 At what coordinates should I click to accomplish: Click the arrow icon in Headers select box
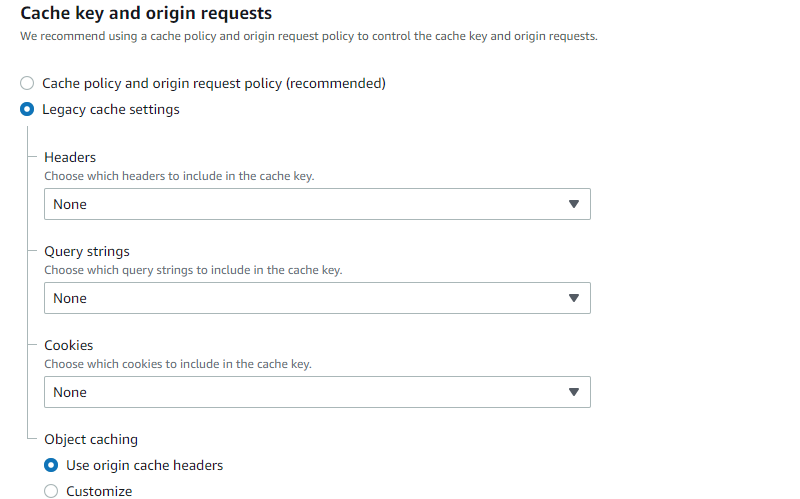click(573, 204)
